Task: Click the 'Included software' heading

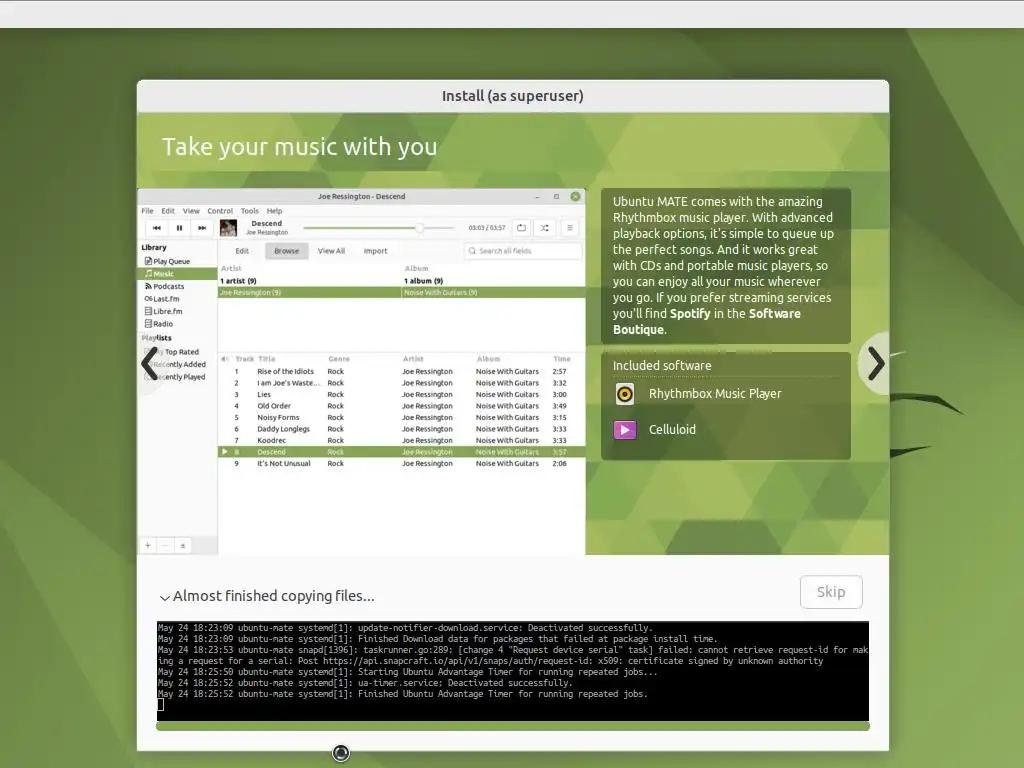Action: pos(662,366)
